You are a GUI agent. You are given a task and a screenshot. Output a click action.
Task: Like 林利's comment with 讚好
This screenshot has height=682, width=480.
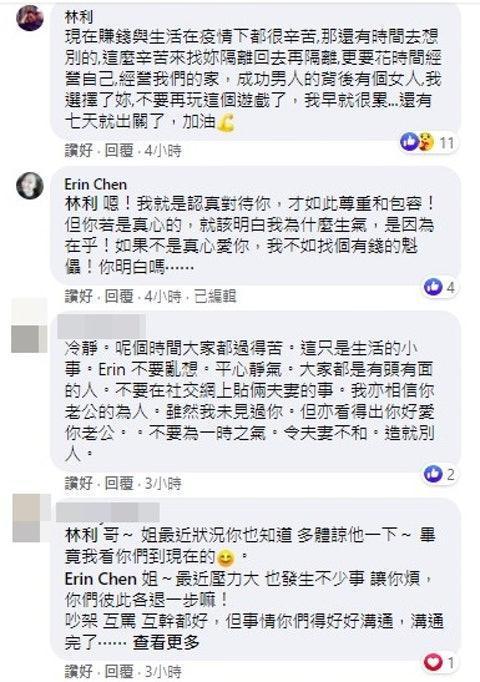[x=79, y=151]
